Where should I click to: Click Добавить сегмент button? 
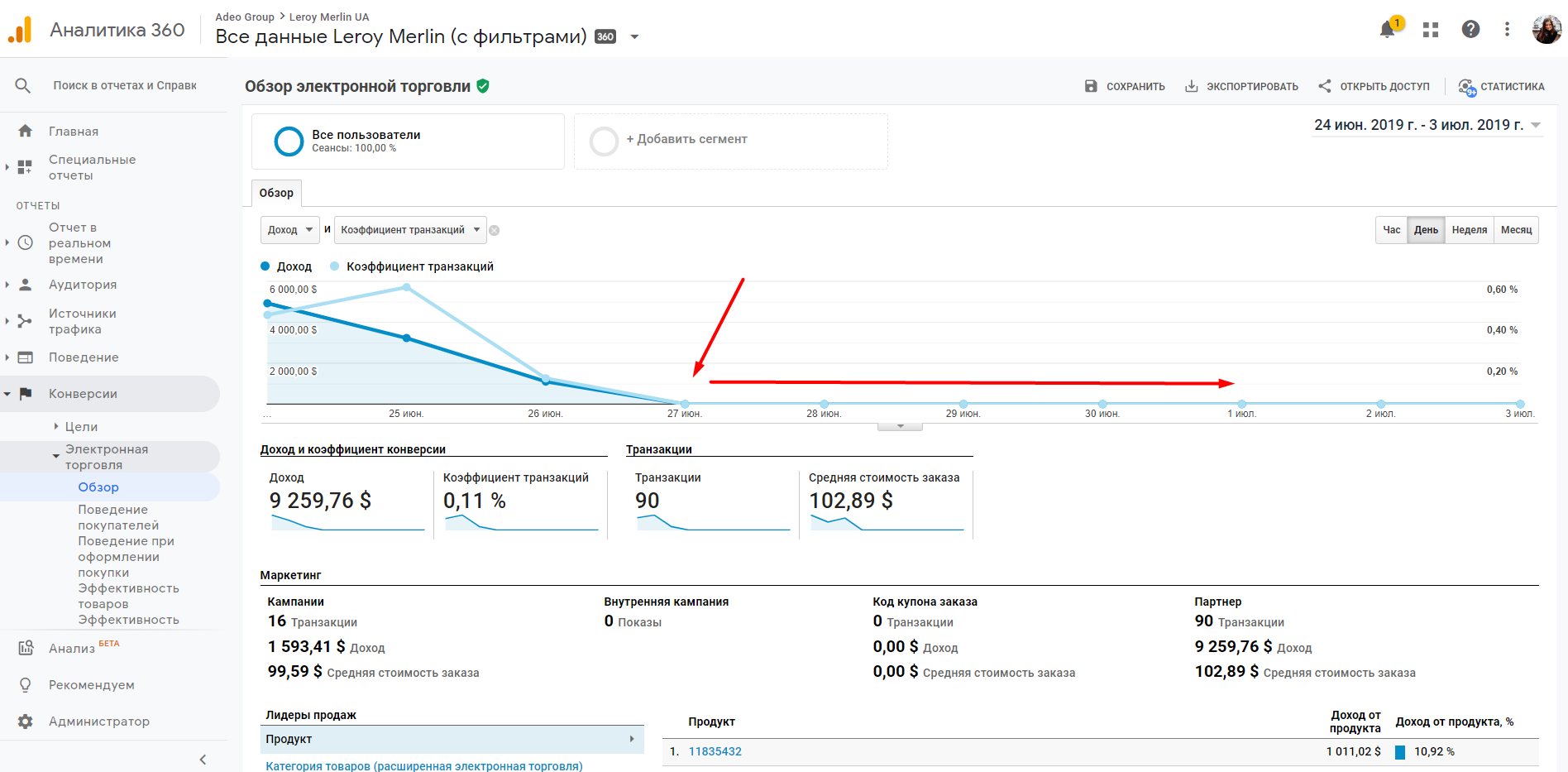(x=686, y=139)
